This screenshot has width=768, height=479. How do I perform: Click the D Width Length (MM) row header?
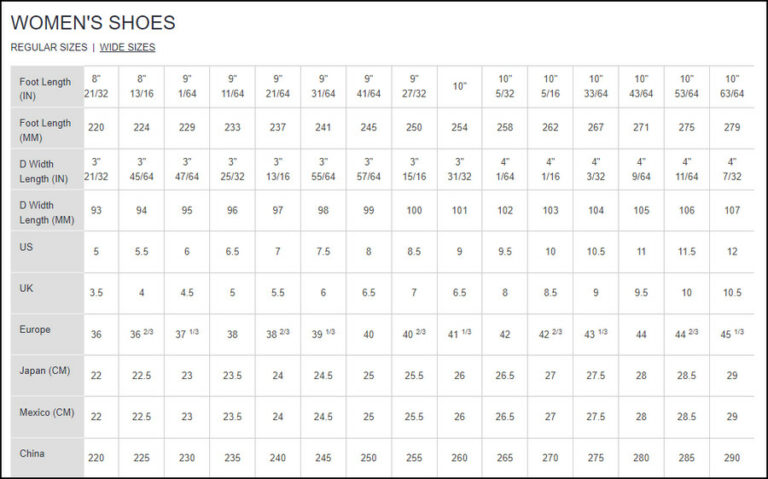45,211
